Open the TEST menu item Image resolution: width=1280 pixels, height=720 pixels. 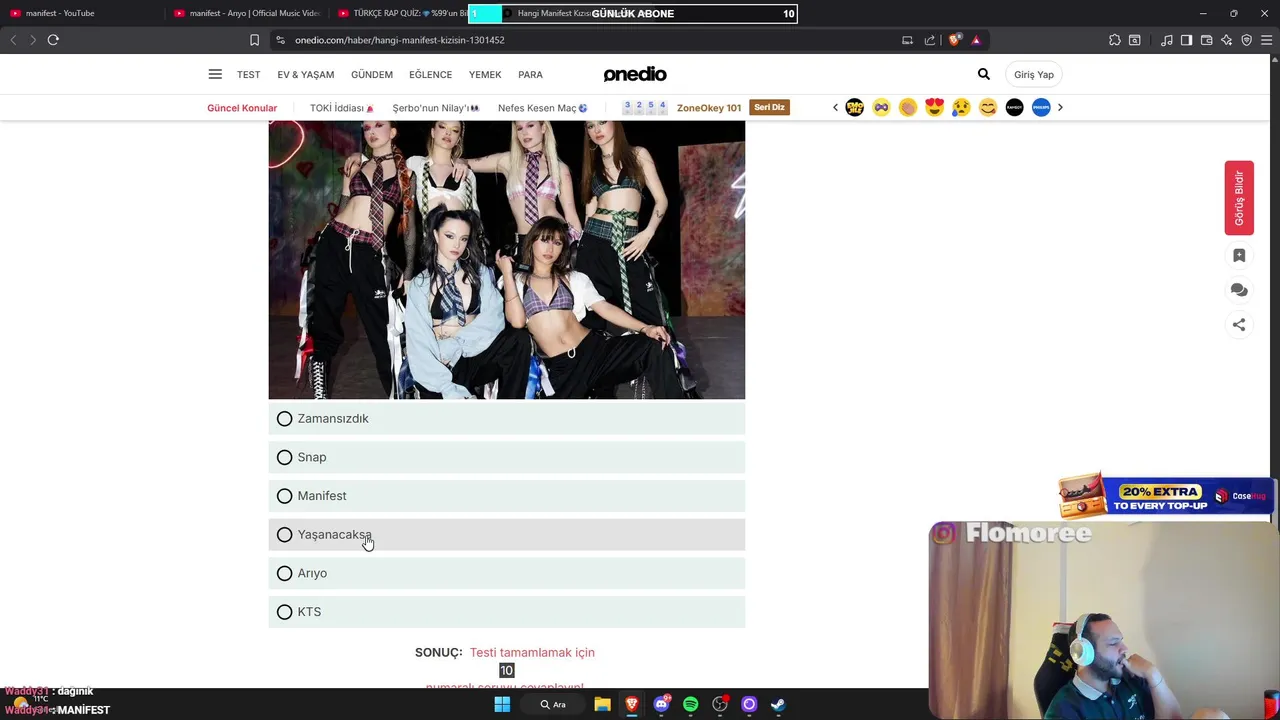(248, 75)
